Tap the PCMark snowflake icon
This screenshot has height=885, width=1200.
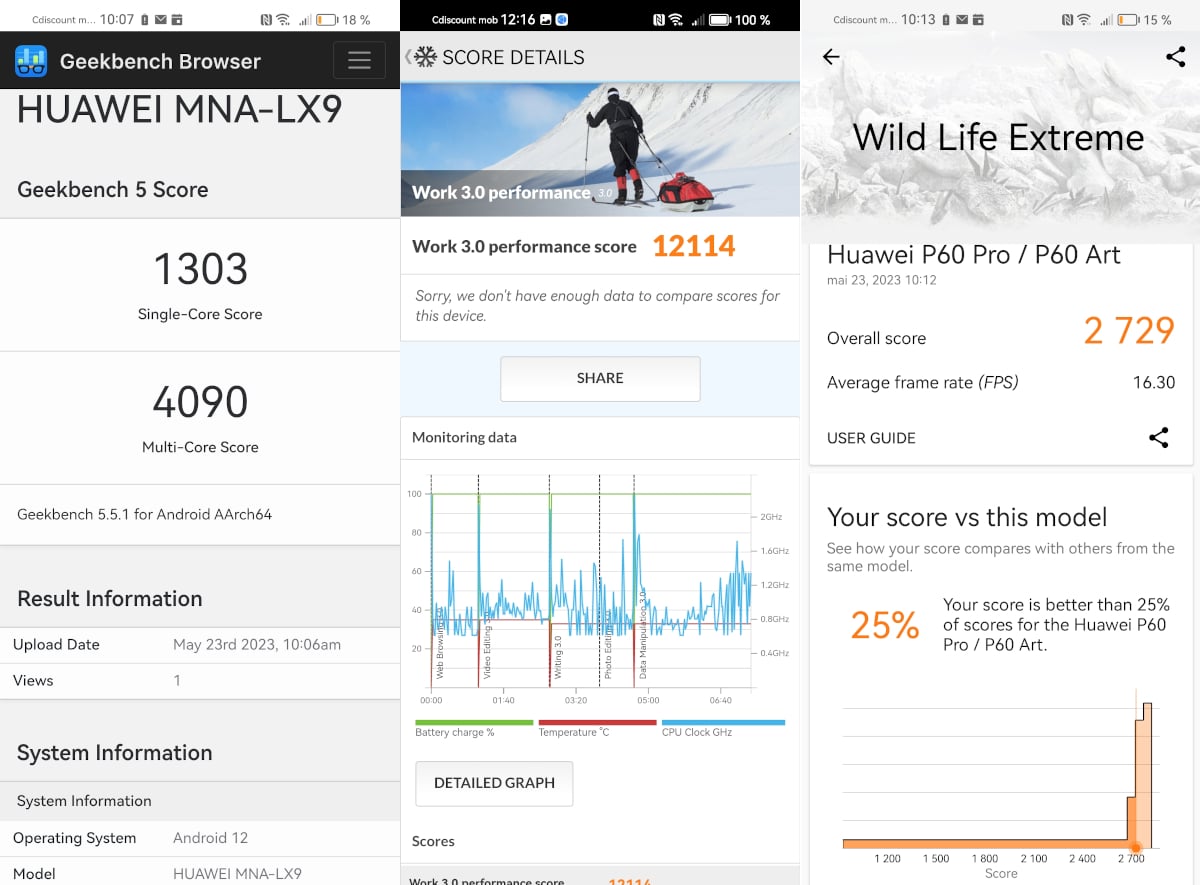coord(426,58)
